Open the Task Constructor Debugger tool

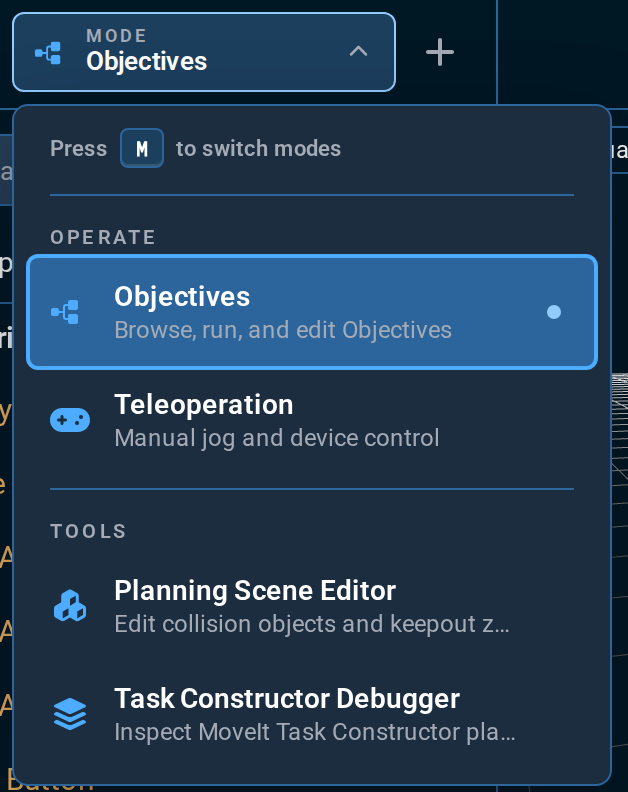[x=312, y=714]
